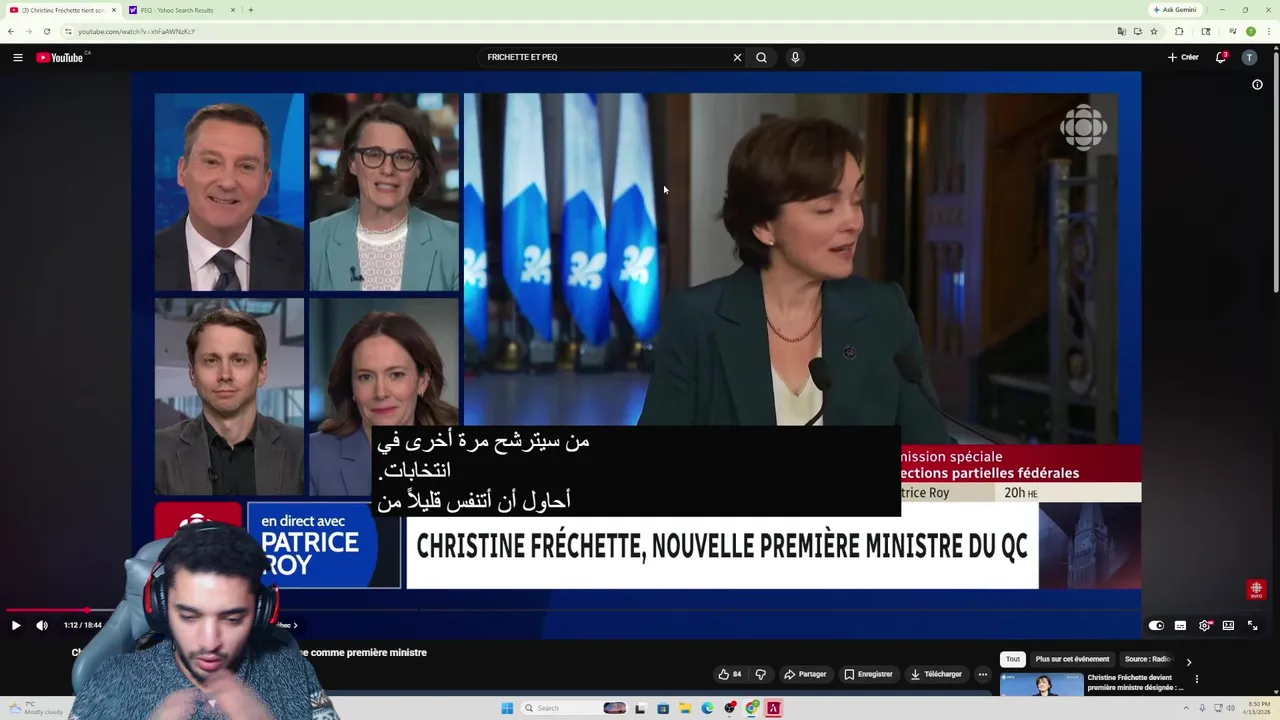Toggle autoplay switch in player
This screenshot has height=720, width=1280.
click(1156, 625)
